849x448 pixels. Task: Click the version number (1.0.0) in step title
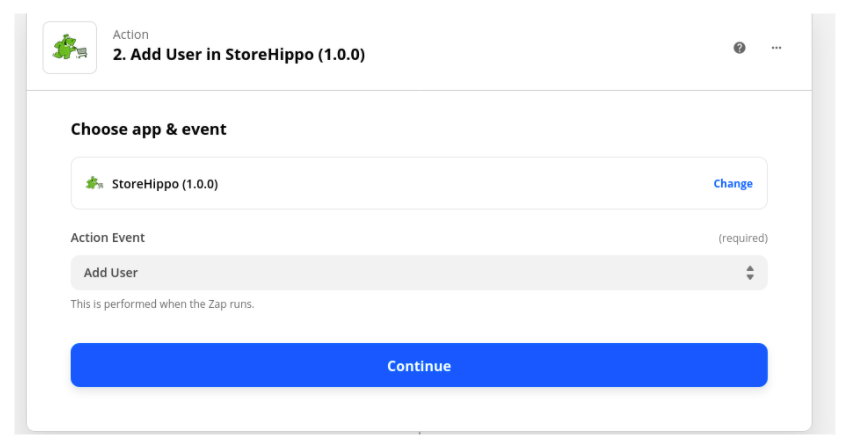pos(341,54)
